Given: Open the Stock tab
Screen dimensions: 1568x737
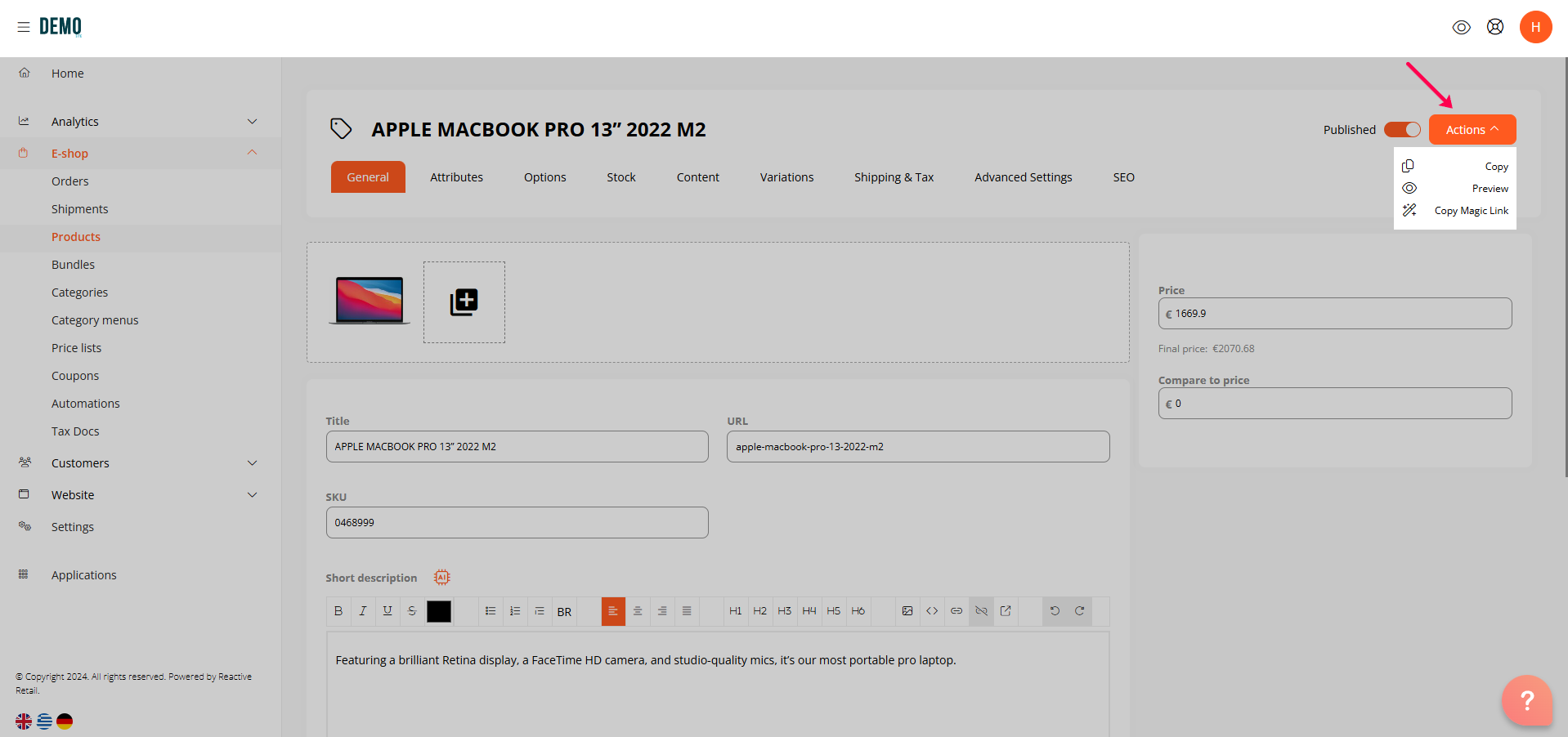Looking at the screenshot, I should click(x=620, y=177).
